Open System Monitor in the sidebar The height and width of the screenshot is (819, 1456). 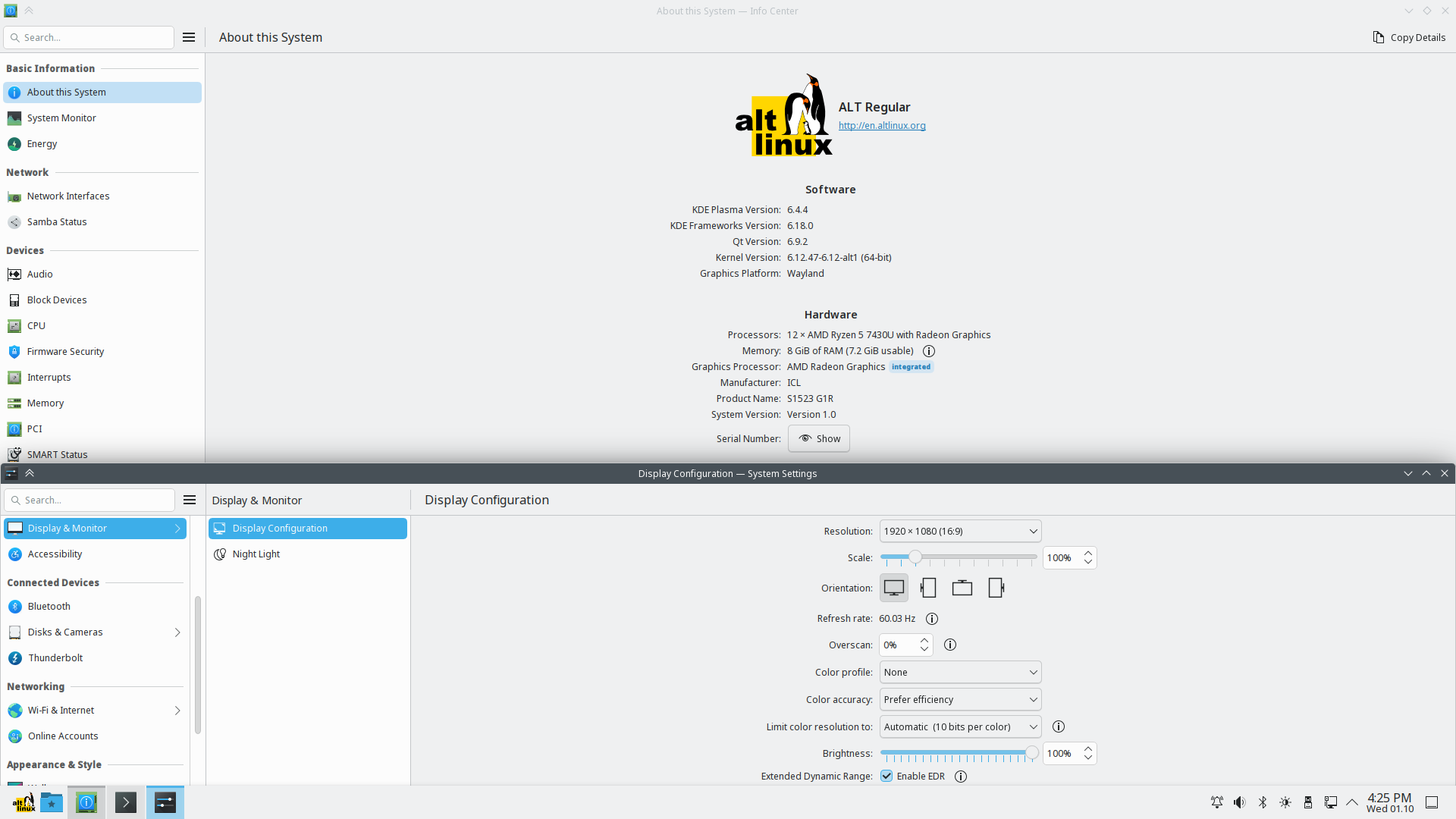(x=61, y=118)
